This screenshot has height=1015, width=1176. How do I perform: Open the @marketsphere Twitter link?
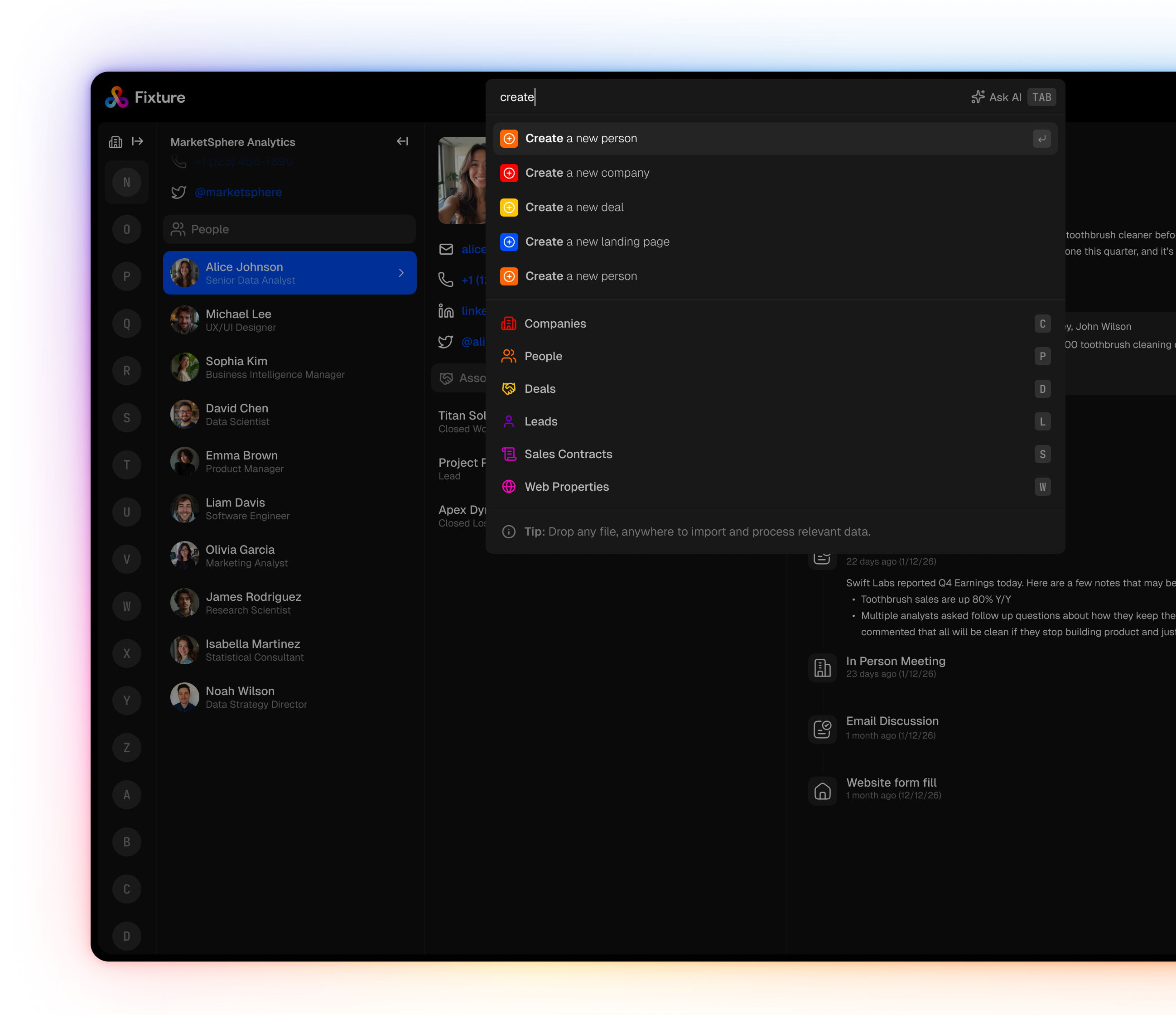tap(238, 192)
